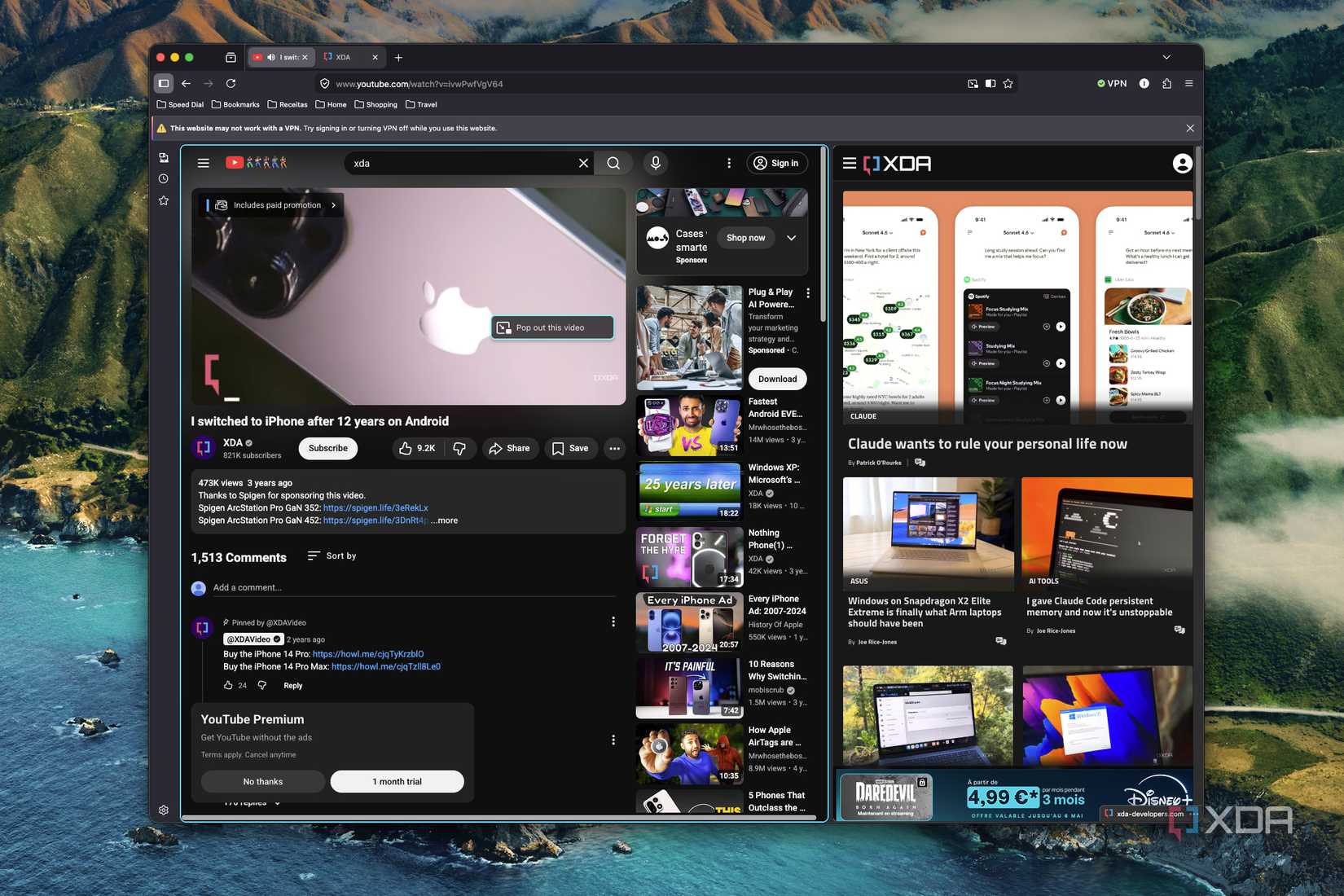The height and width of the screenshot is (896, 1344).
Task: Expand the 'Includes paid promotion' notice
Action: pos(271,205)
